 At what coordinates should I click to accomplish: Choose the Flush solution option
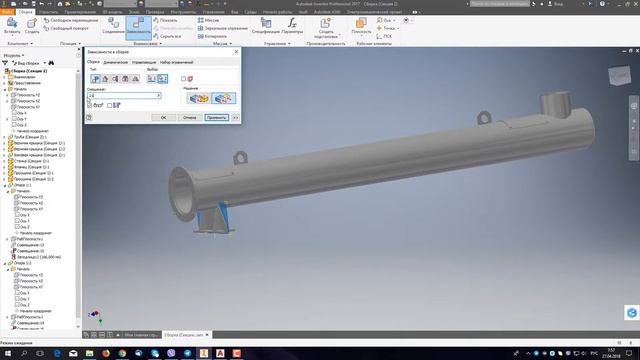click(224, 98)
